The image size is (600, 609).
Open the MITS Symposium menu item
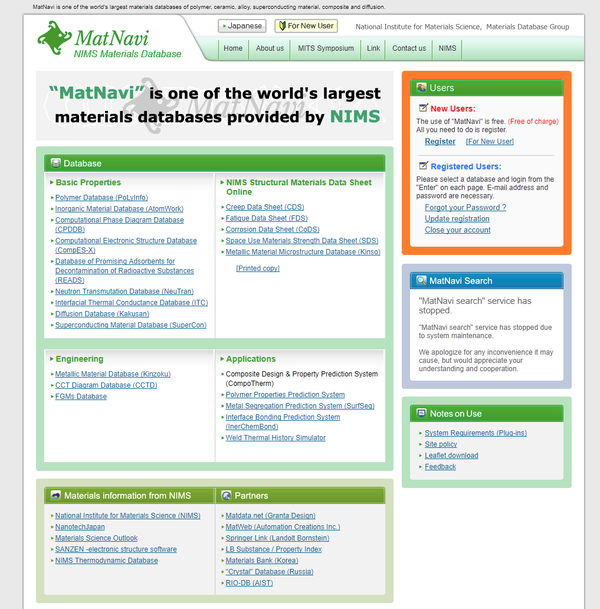tap(325, 48)
